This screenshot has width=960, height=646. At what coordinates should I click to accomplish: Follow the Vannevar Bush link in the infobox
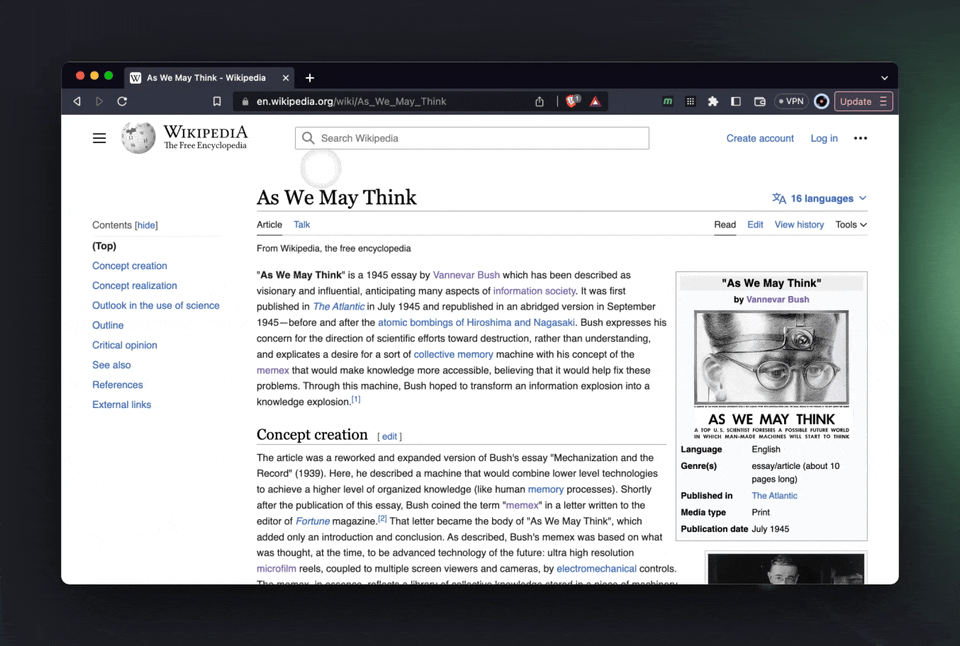tap(778, 299)
